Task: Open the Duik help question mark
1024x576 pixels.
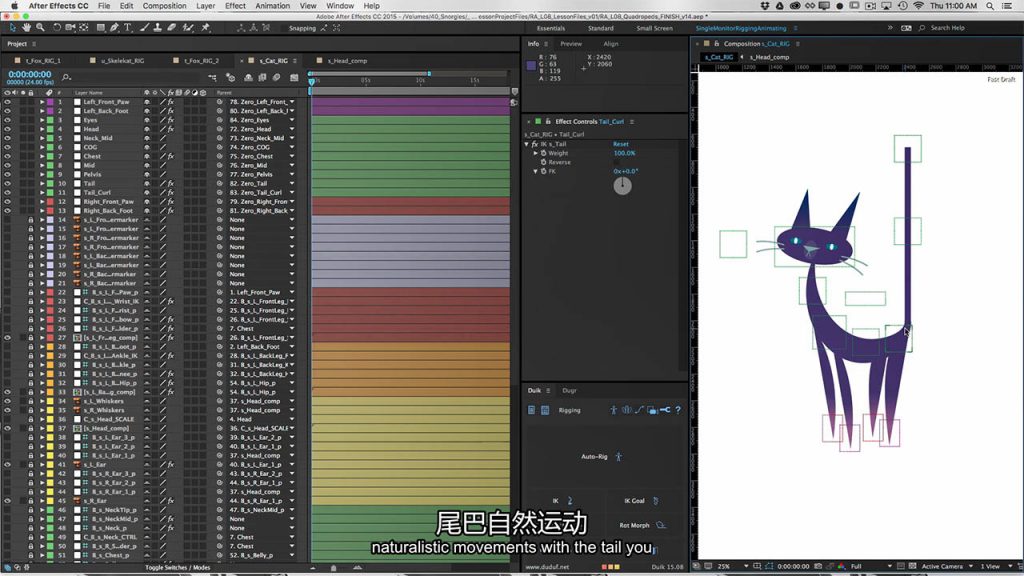Action: (x=678, y=410)
